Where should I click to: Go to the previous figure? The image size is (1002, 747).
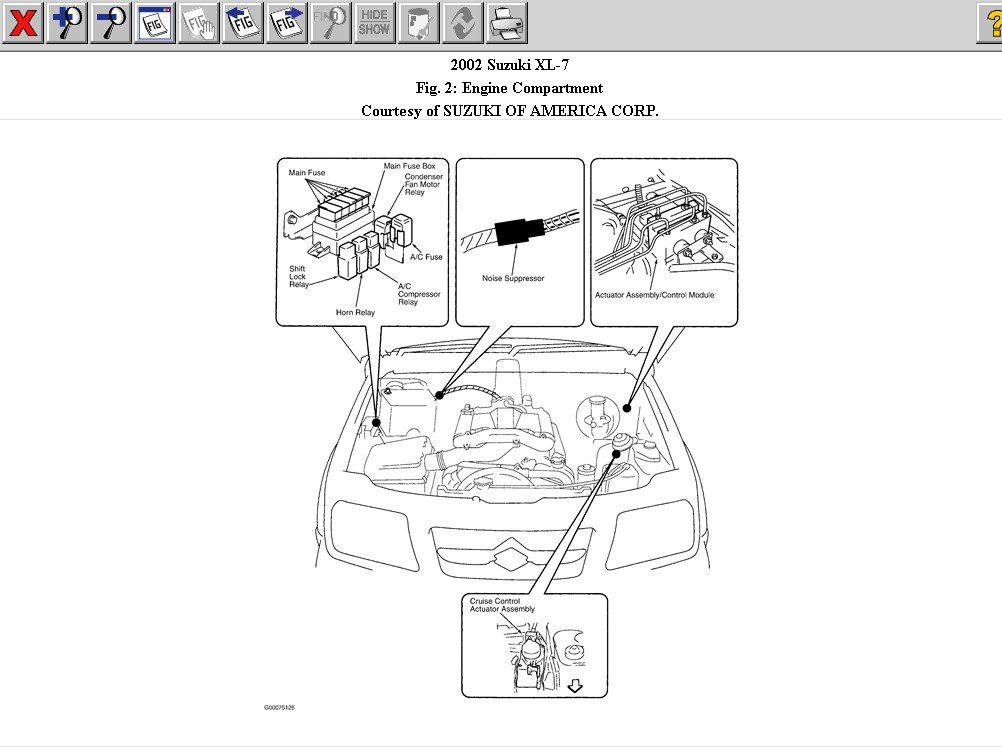pos(243,23)
